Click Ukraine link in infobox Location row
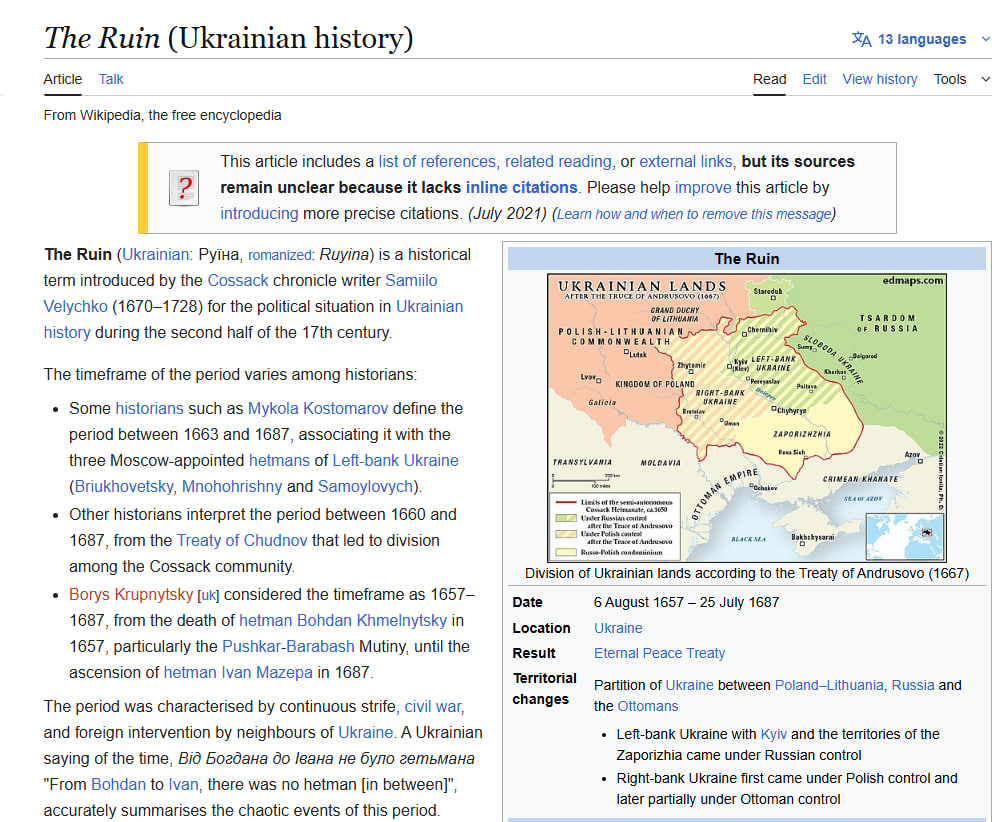Image resolution: width=996 pixels, height=822 pixels. pyautogui.click(x=618, y=628)
